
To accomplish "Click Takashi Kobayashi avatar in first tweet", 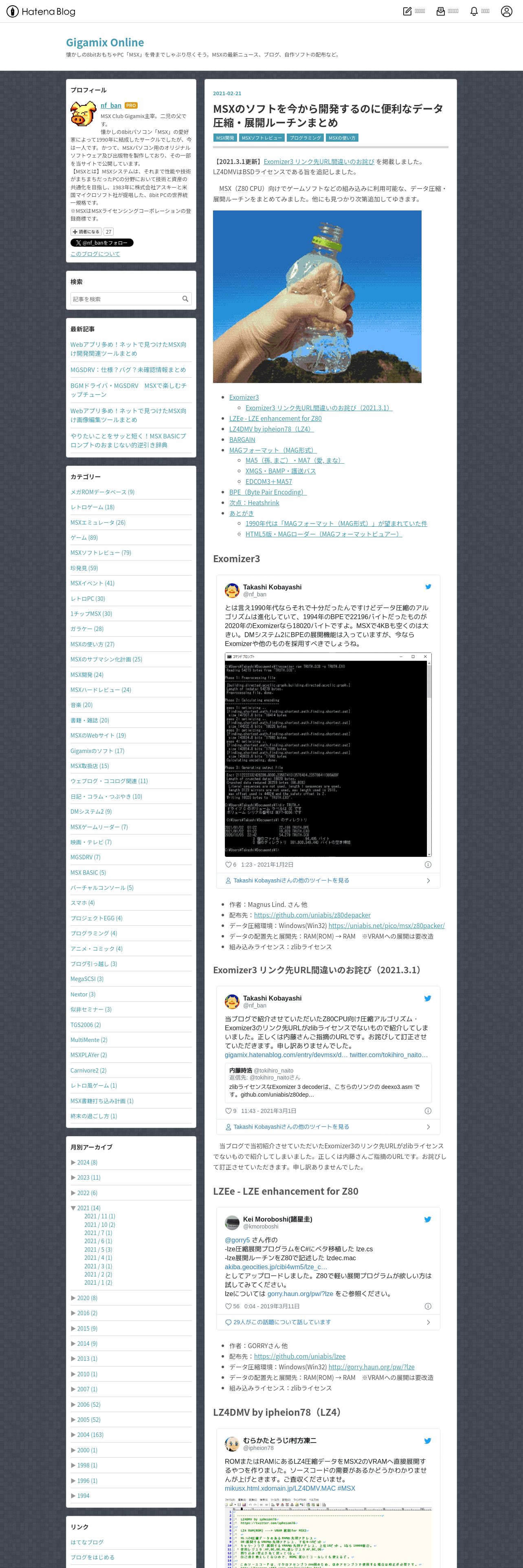I will click(232, 590).
